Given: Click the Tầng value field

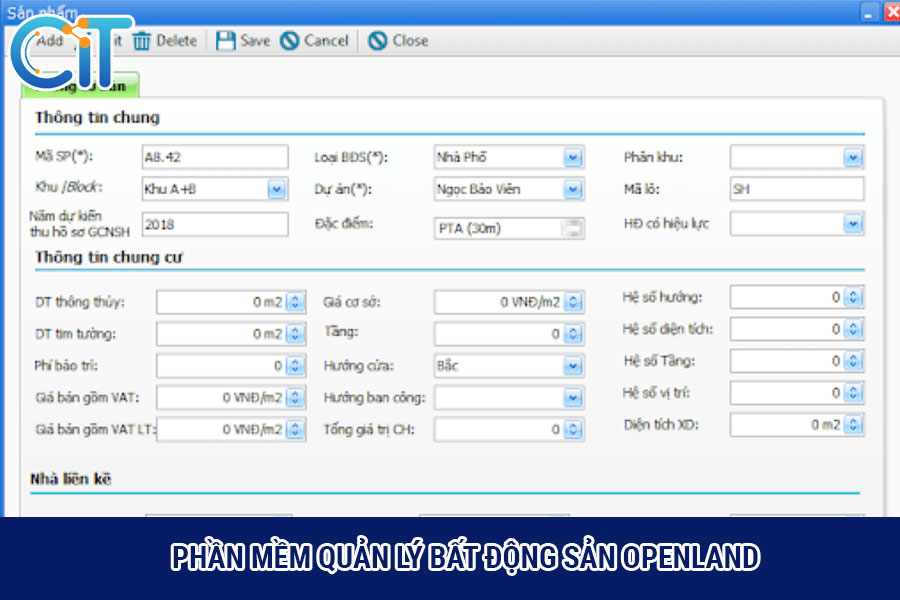Looking at the screenshot, I should (x=499, y=334).
